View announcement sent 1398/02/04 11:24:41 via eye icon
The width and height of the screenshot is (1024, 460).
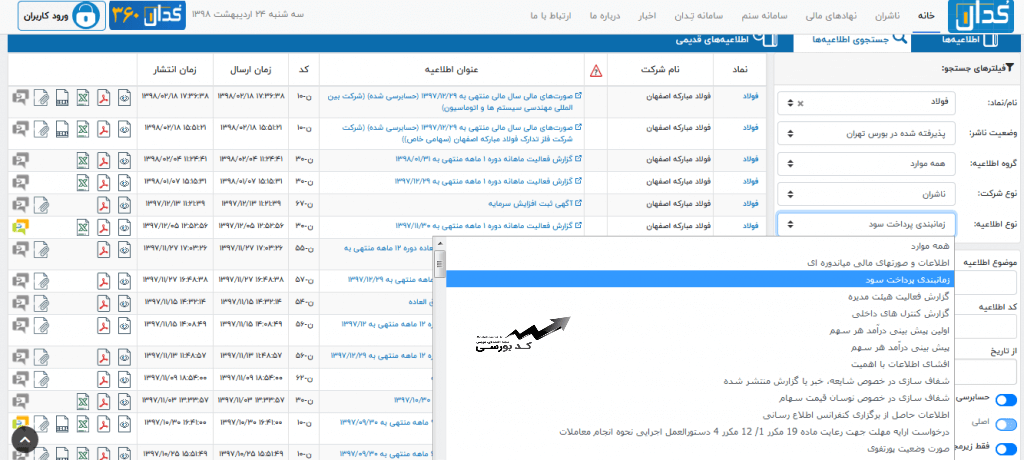tap(124, 161)
